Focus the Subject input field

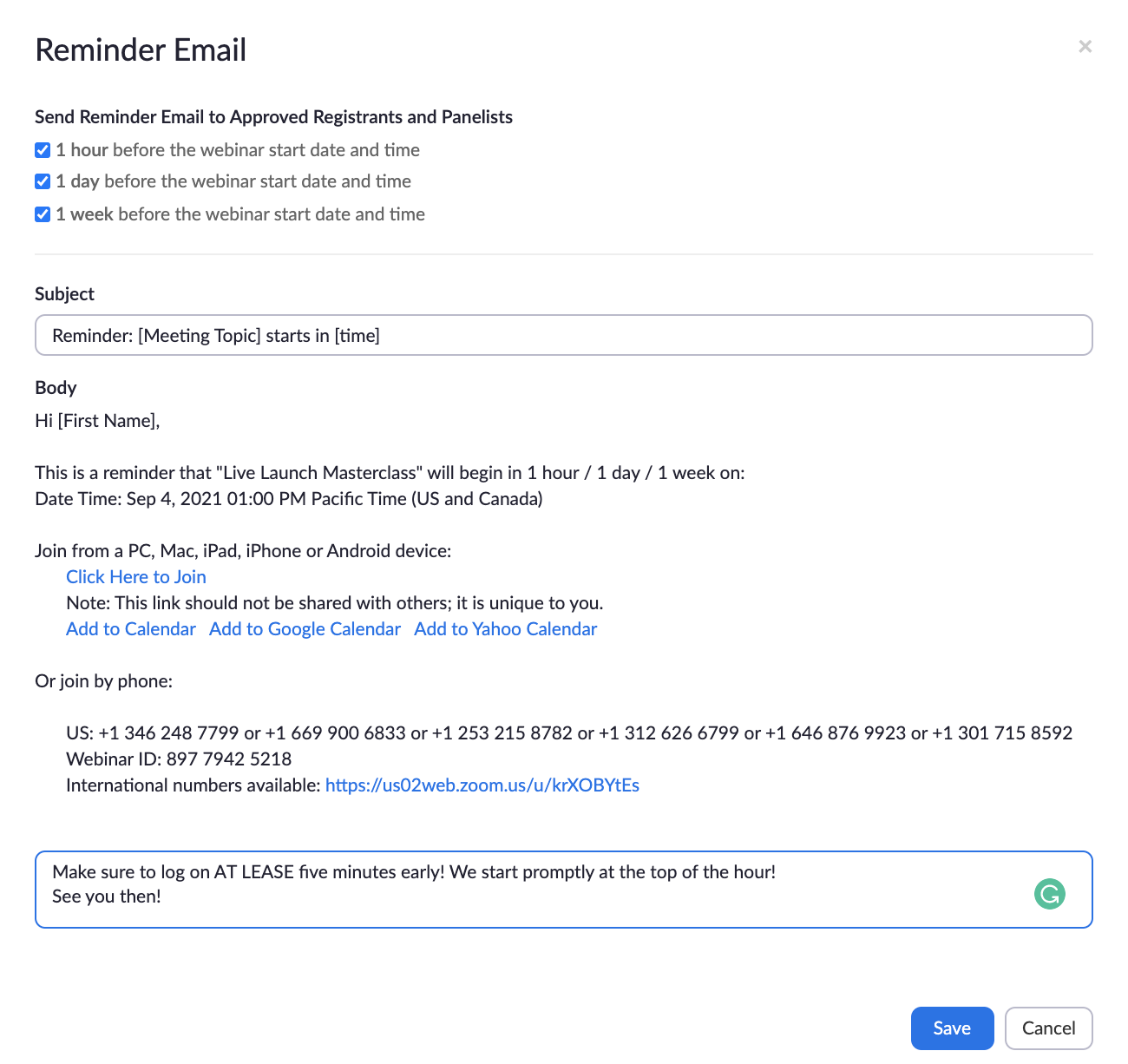(x=563, y=335)
